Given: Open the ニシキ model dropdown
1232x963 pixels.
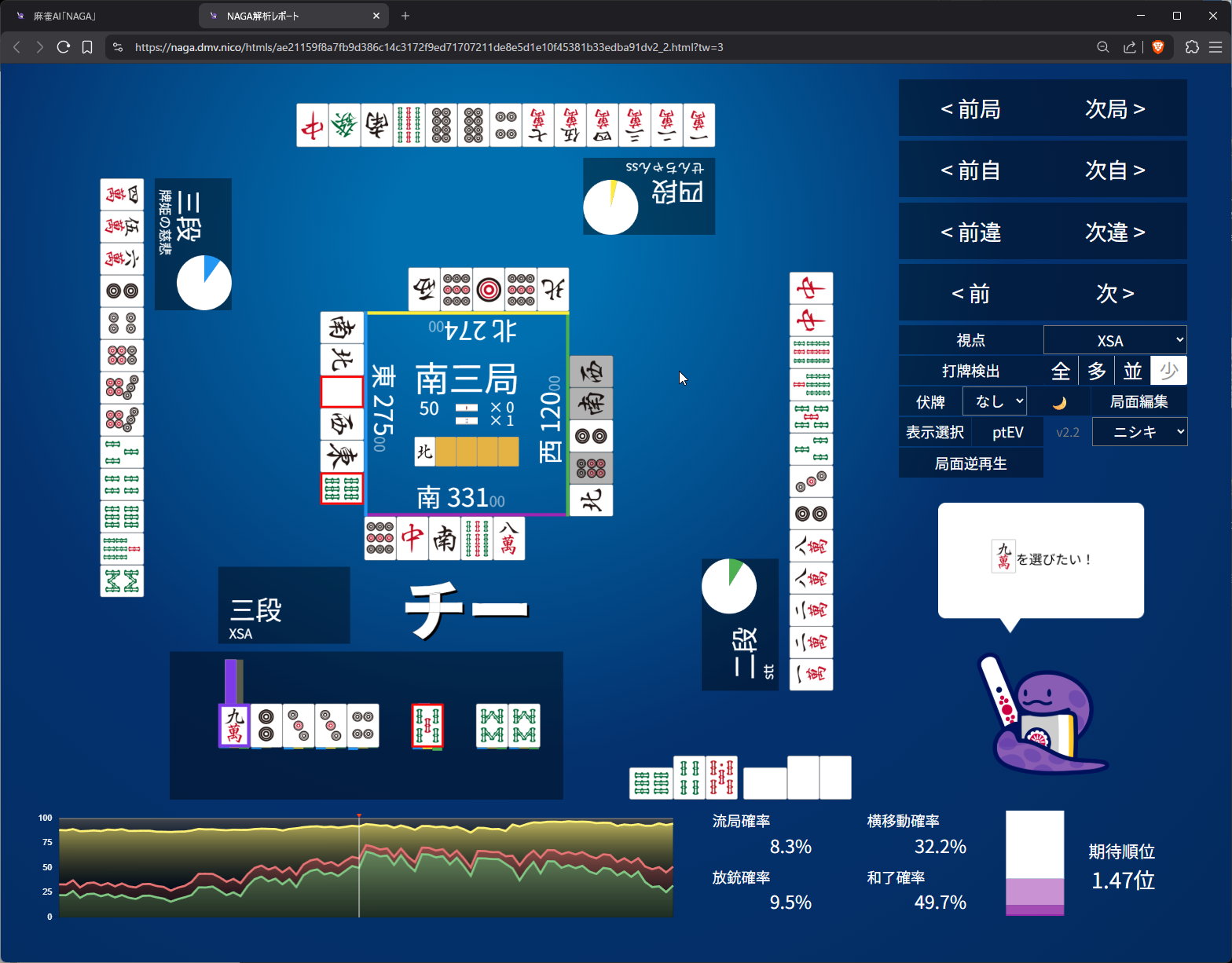Looking at the screenshot, I should point(1139,432).
